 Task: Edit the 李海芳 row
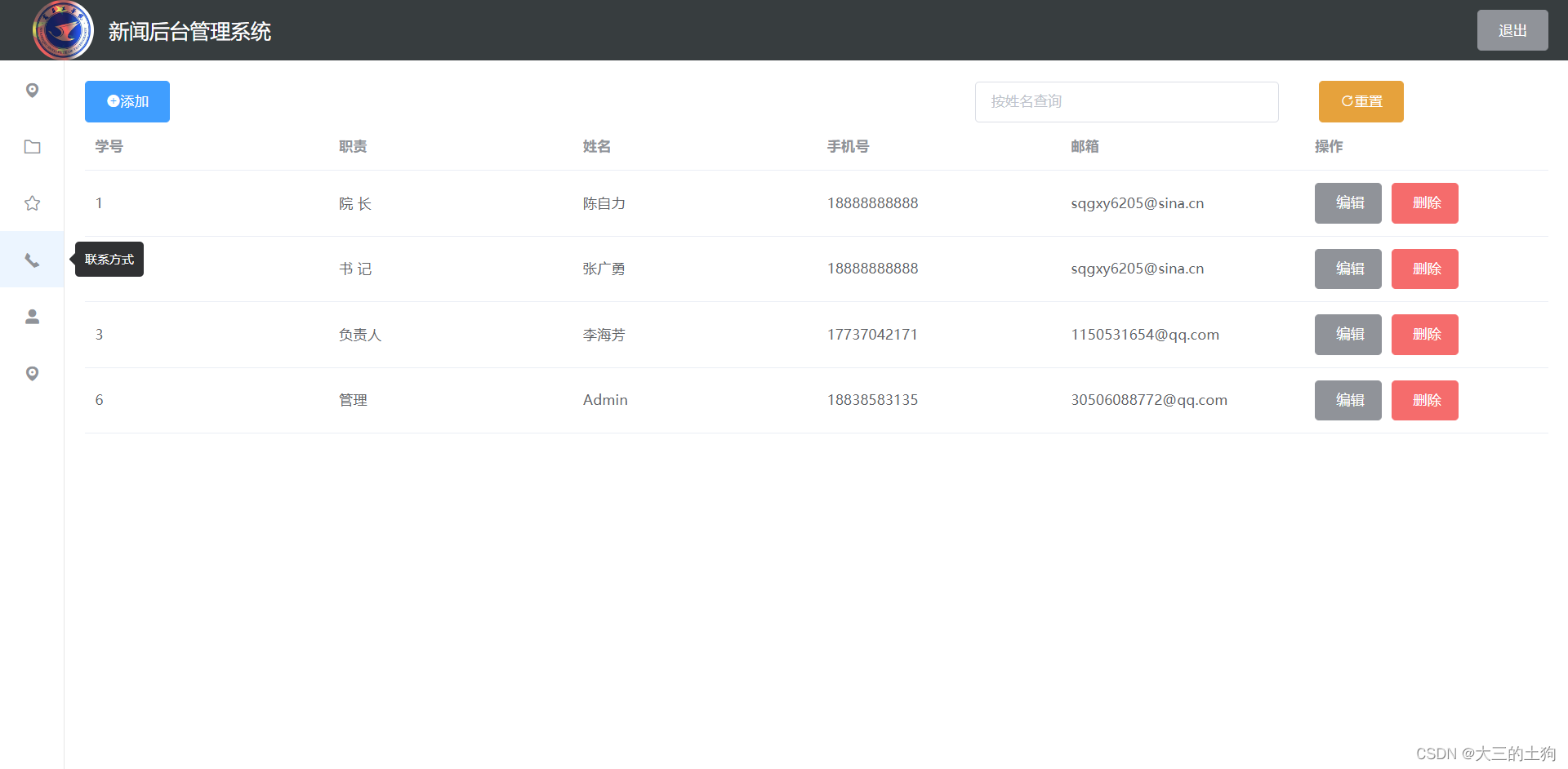pyautogui.click(x=1348, y=335)
